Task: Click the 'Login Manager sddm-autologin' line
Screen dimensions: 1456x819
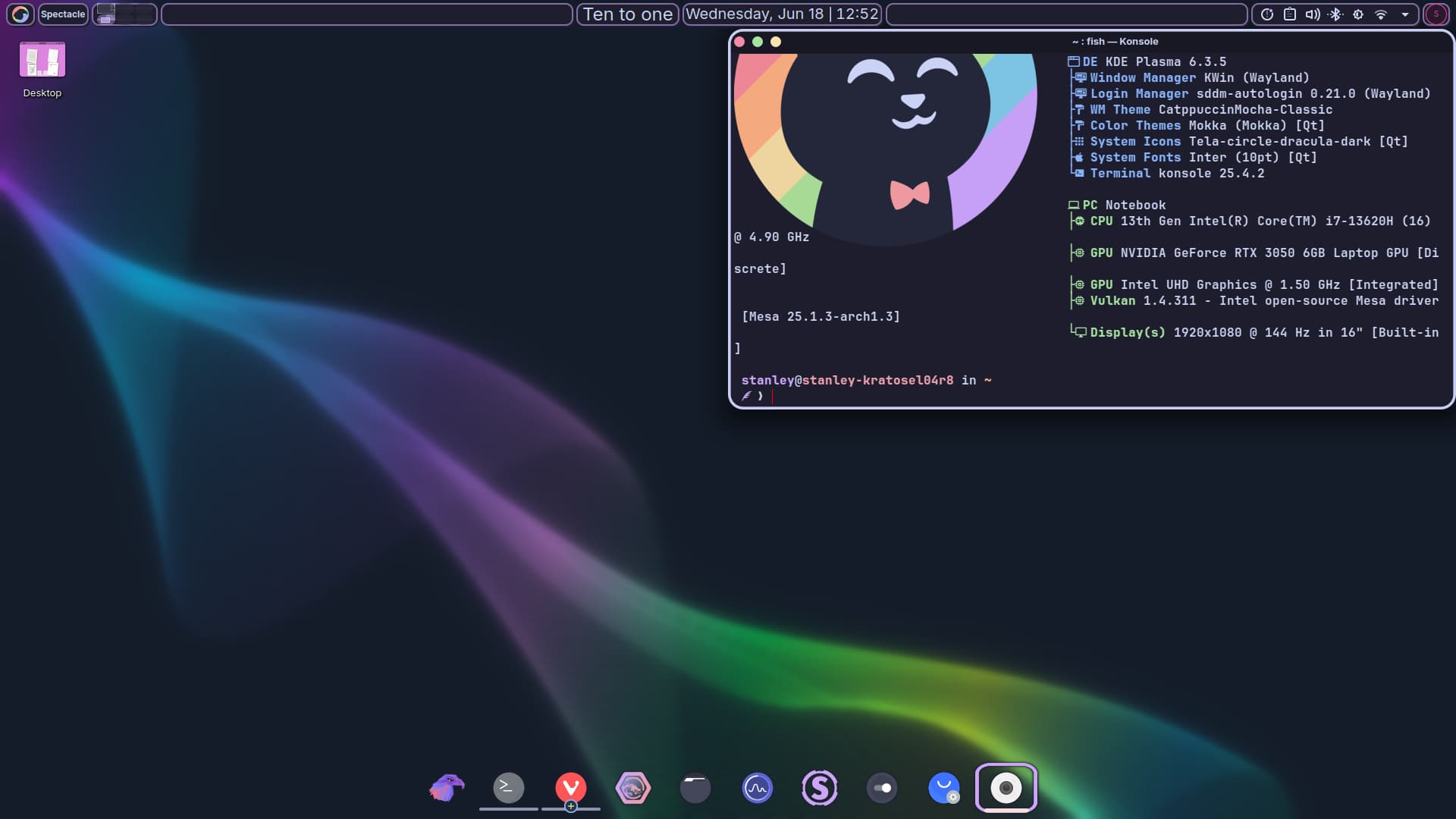Action: [x=1251, y=93]
